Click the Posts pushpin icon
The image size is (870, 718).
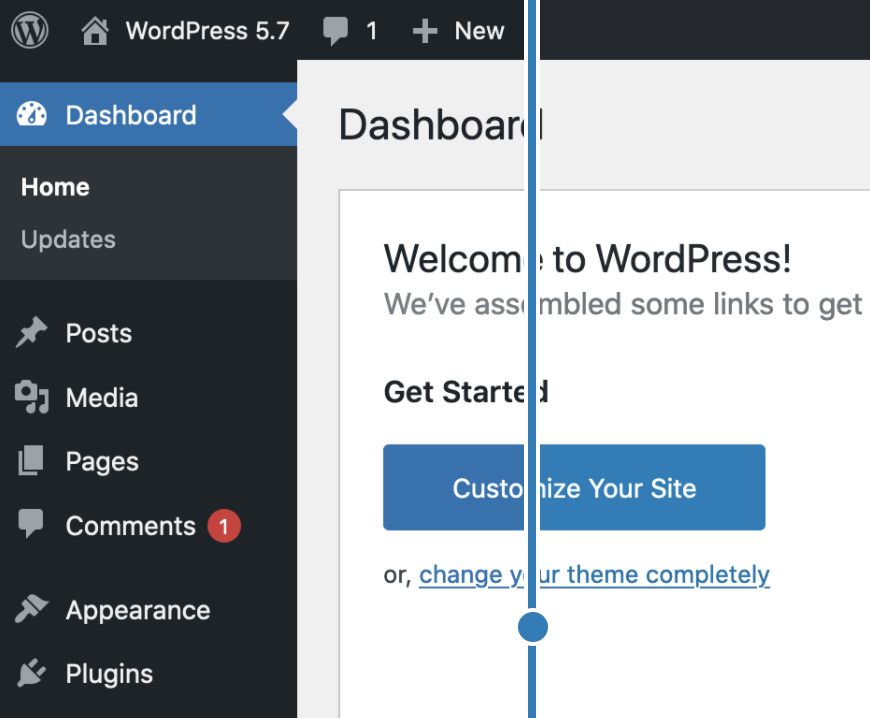pyautogui.click(x=32, y=332)
